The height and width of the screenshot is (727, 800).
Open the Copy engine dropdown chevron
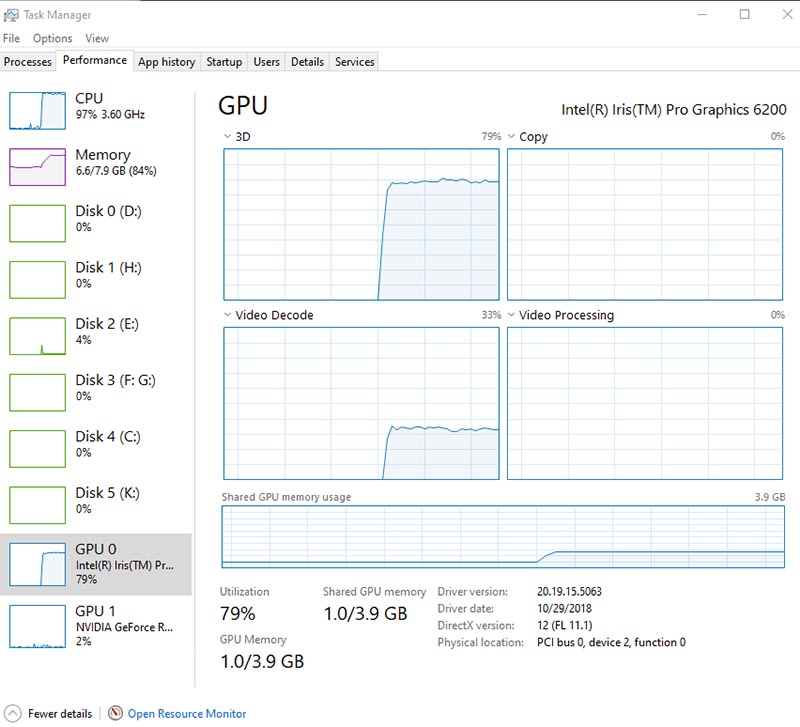[x=511, y=137]
